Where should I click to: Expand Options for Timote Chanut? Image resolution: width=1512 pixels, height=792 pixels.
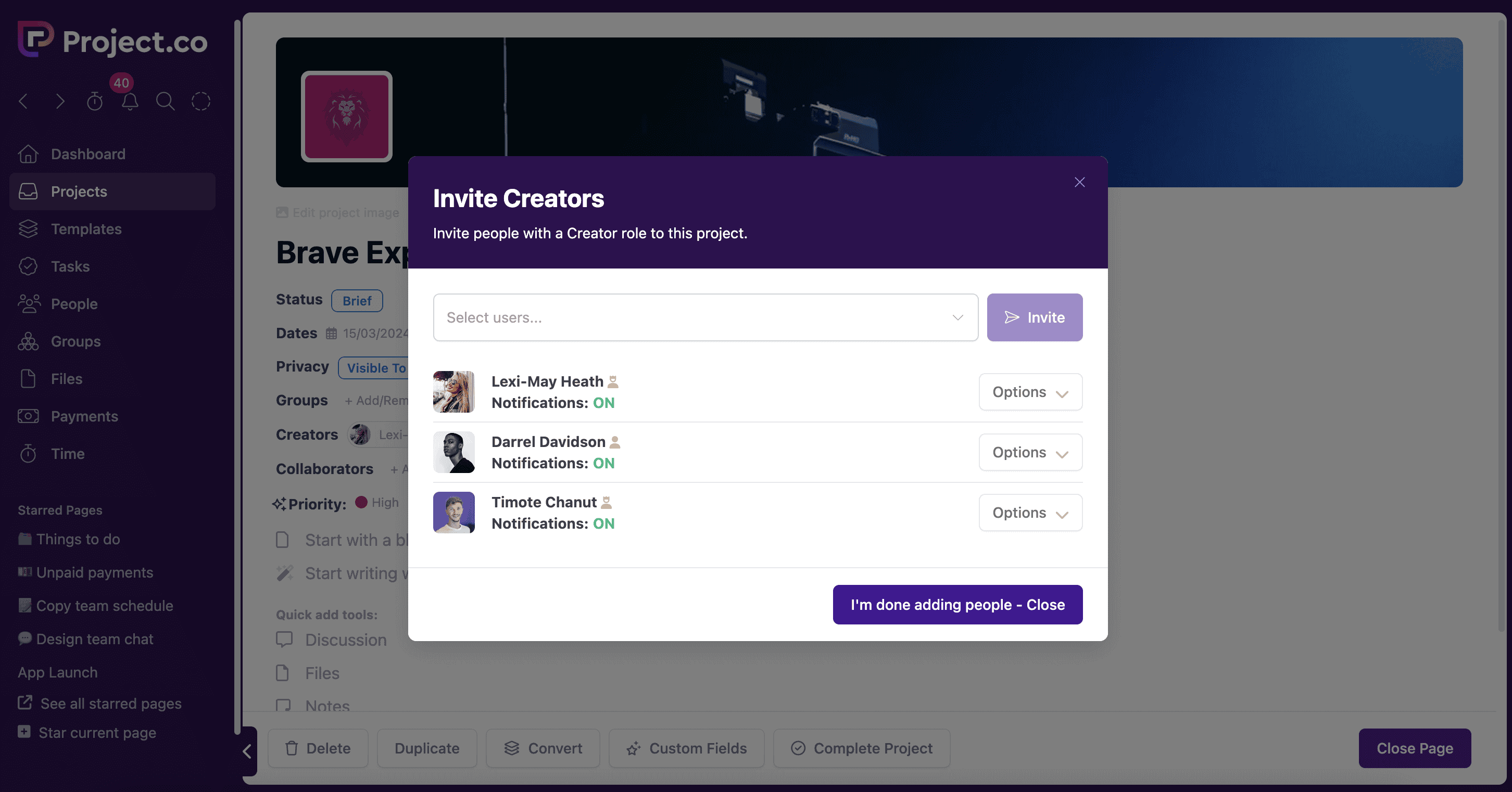click(1030, 513)
